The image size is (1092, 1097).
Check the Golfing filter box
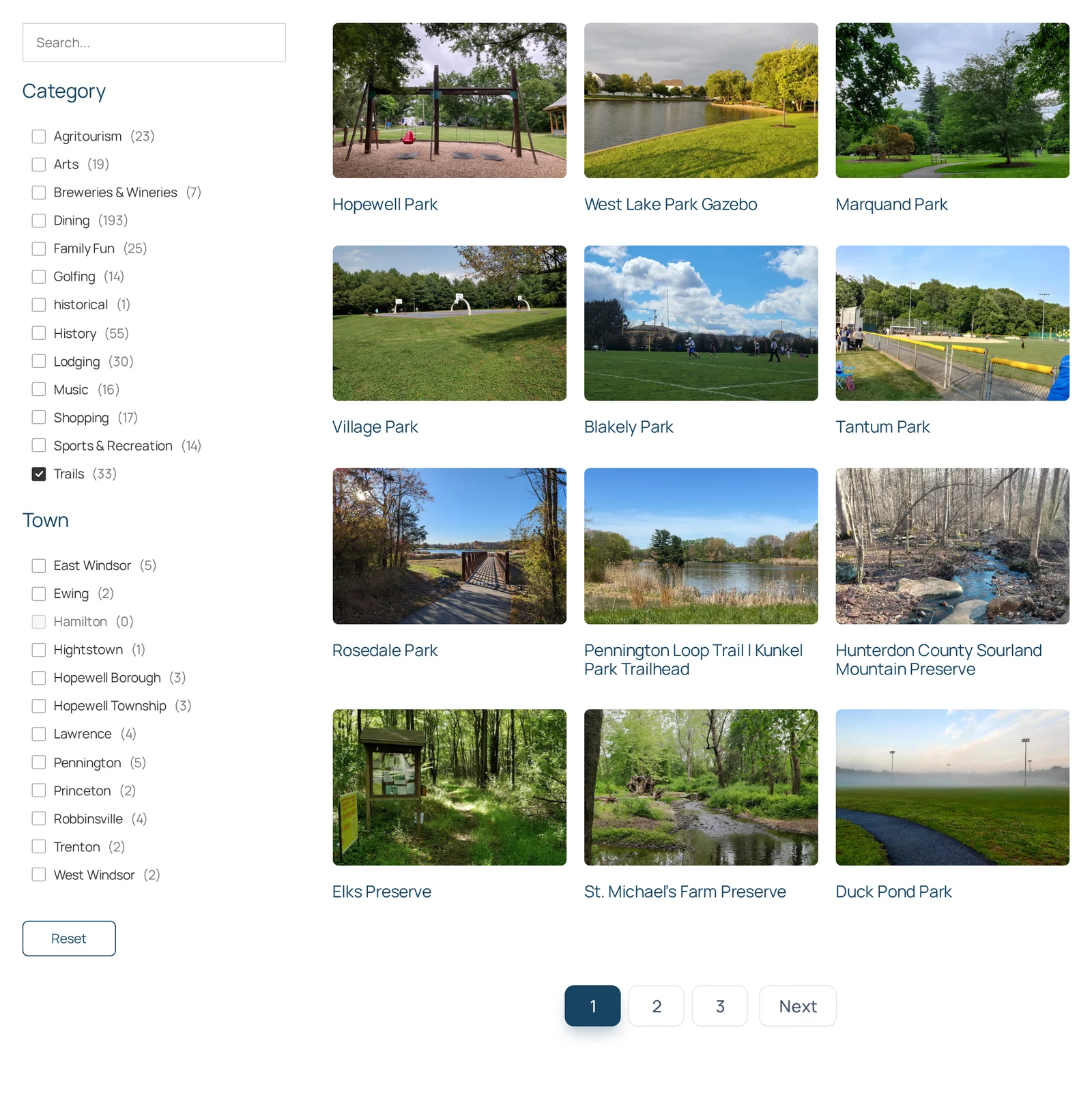click(x=39, y=276)
